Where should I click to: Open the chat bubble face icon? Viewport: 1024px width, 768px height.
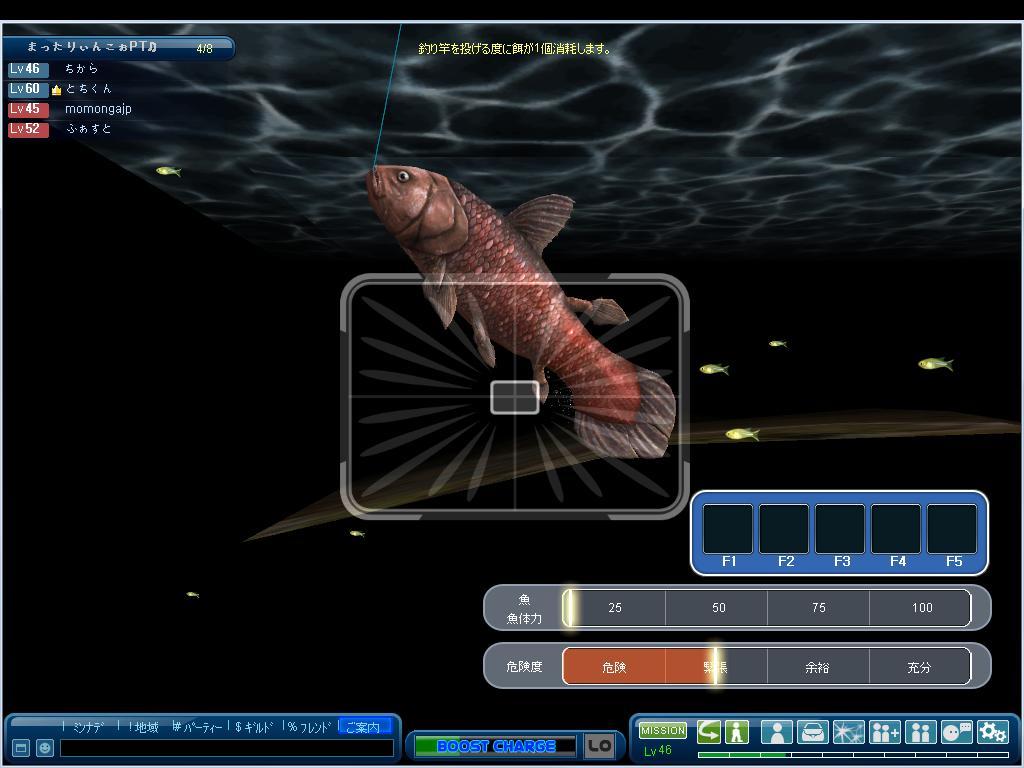[957, 732]
